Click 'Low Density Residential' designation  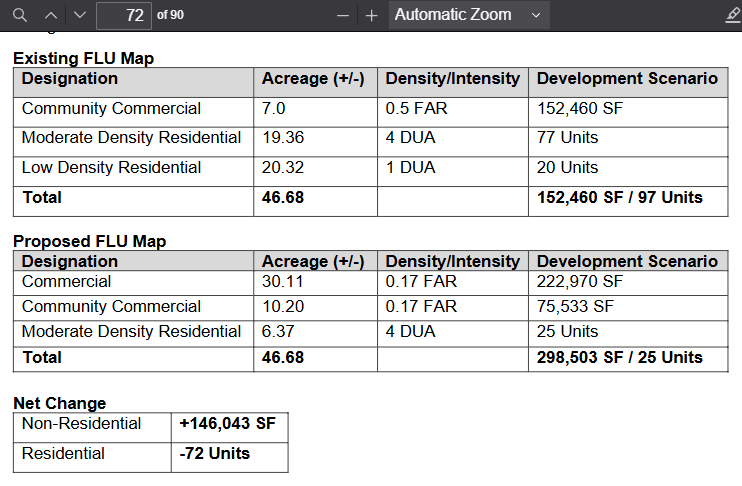(111, 168)
